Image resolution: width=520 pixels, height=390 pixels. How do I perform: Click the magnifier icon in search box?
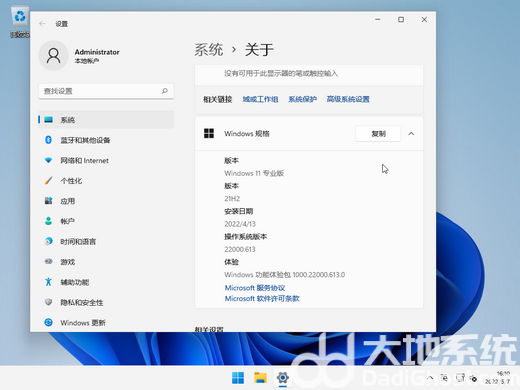click(x=165, y=91)
